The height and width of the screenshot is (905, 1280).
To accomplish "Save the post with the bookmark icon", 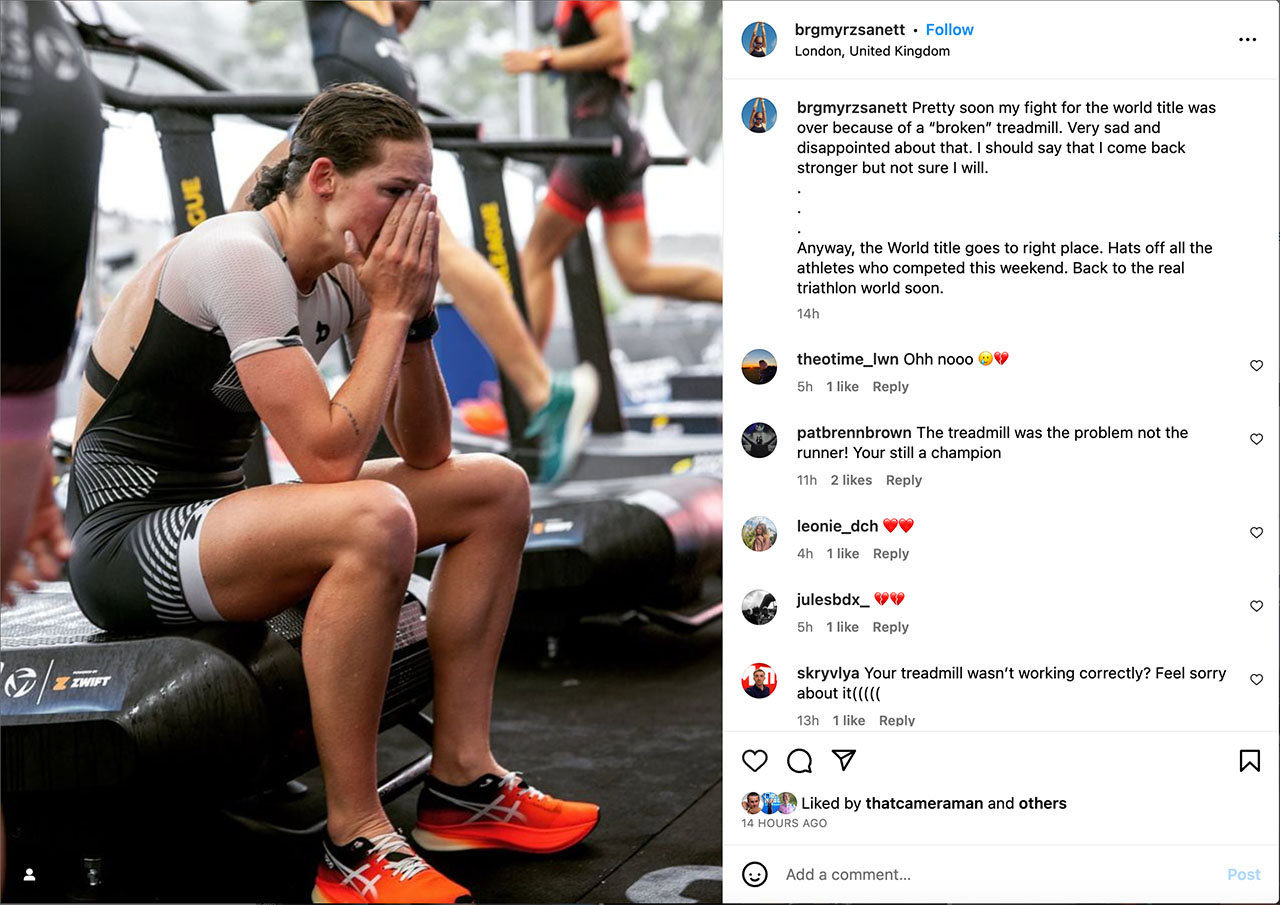I will click(x=1249, y=761).
